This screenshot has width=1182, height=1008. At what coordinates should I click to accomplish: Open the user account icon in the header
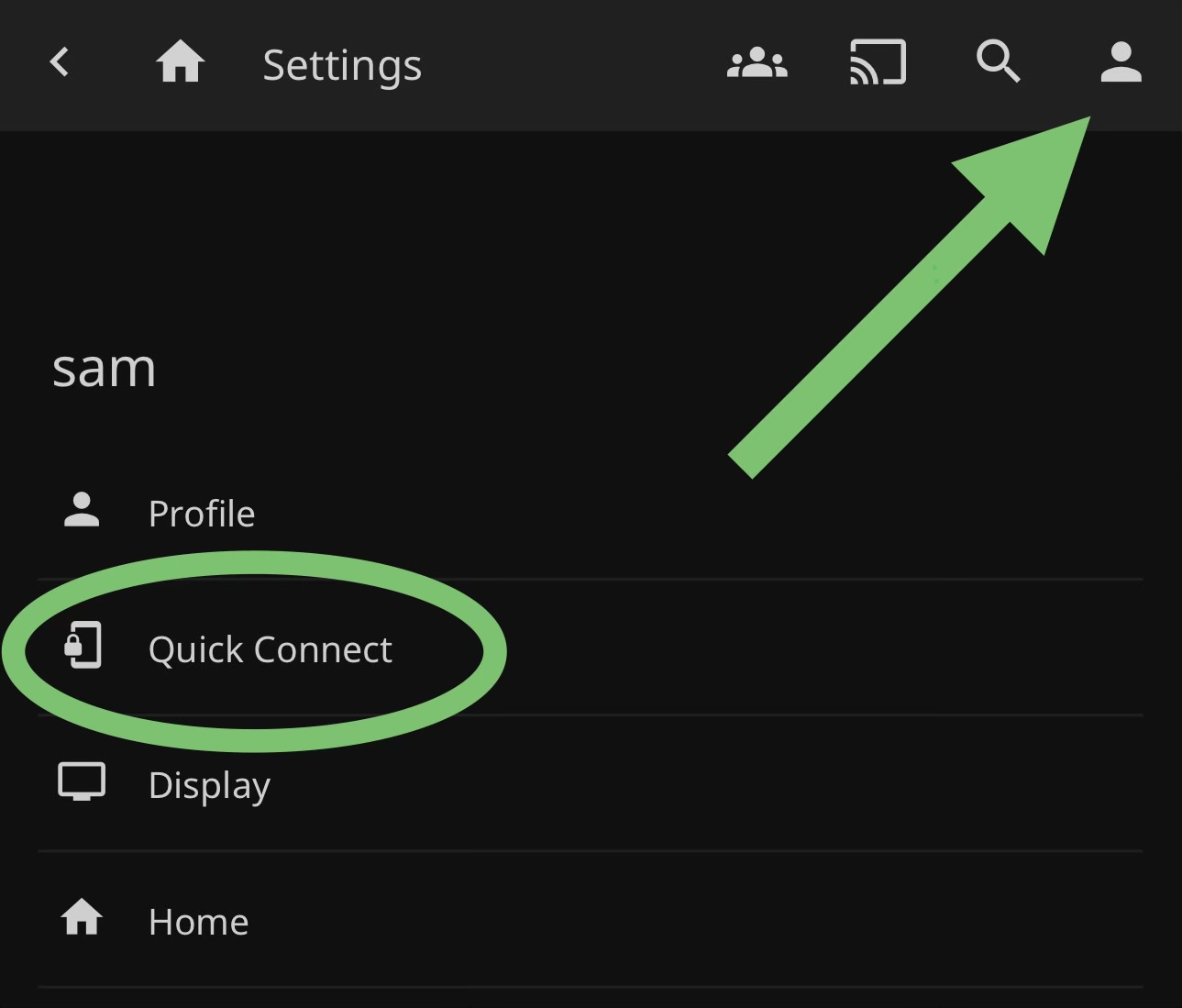tap(1121, 63)
